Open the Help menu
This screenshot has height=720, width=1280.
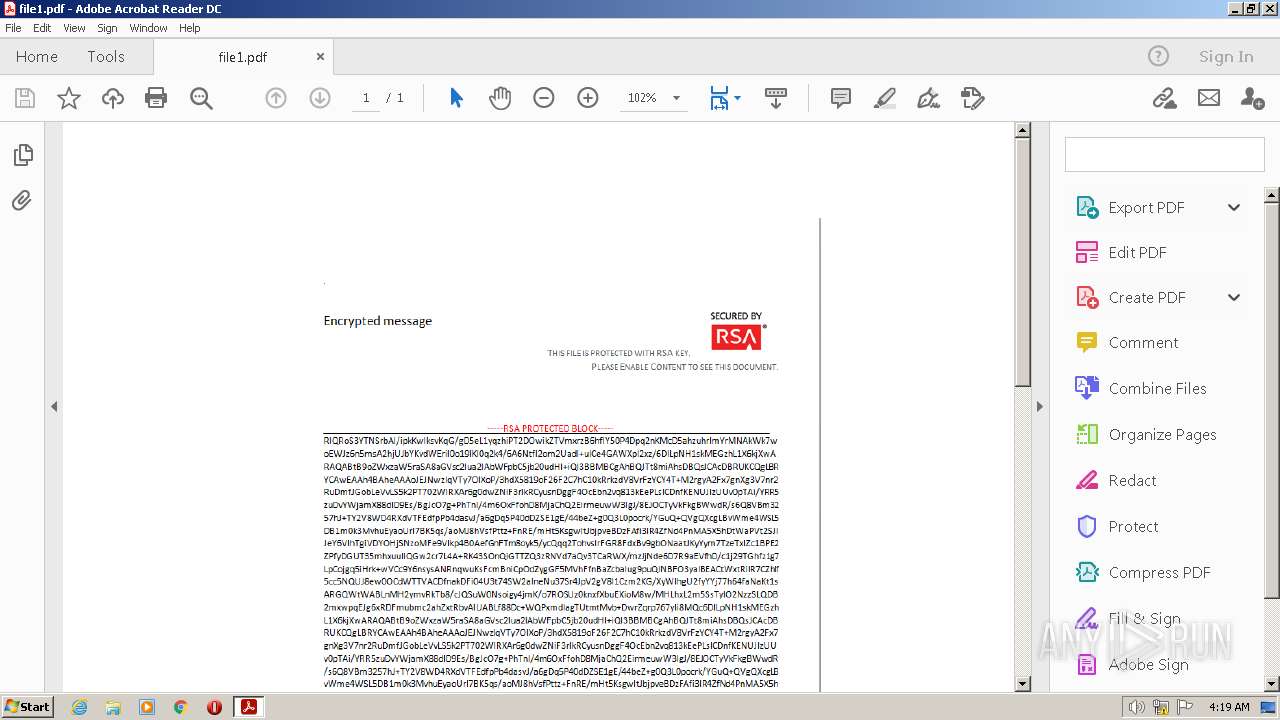tap(190, 28)
